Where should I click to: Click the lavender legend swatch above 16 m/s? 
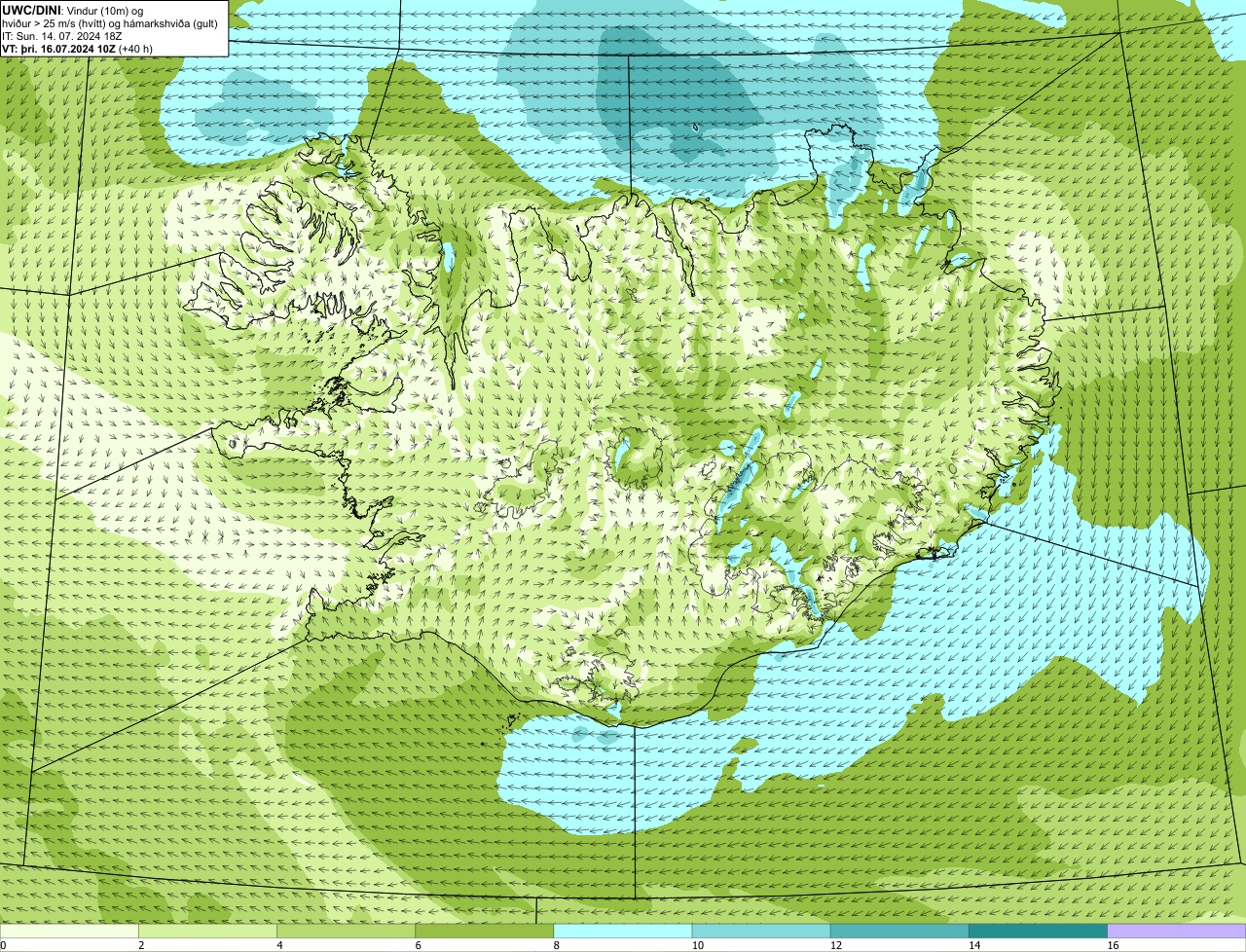tap(1177, 932)
